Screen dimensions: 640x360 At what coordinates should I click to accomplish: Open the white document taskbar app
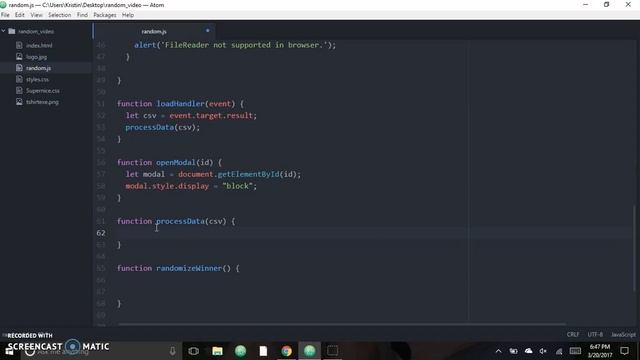point(263,351)
